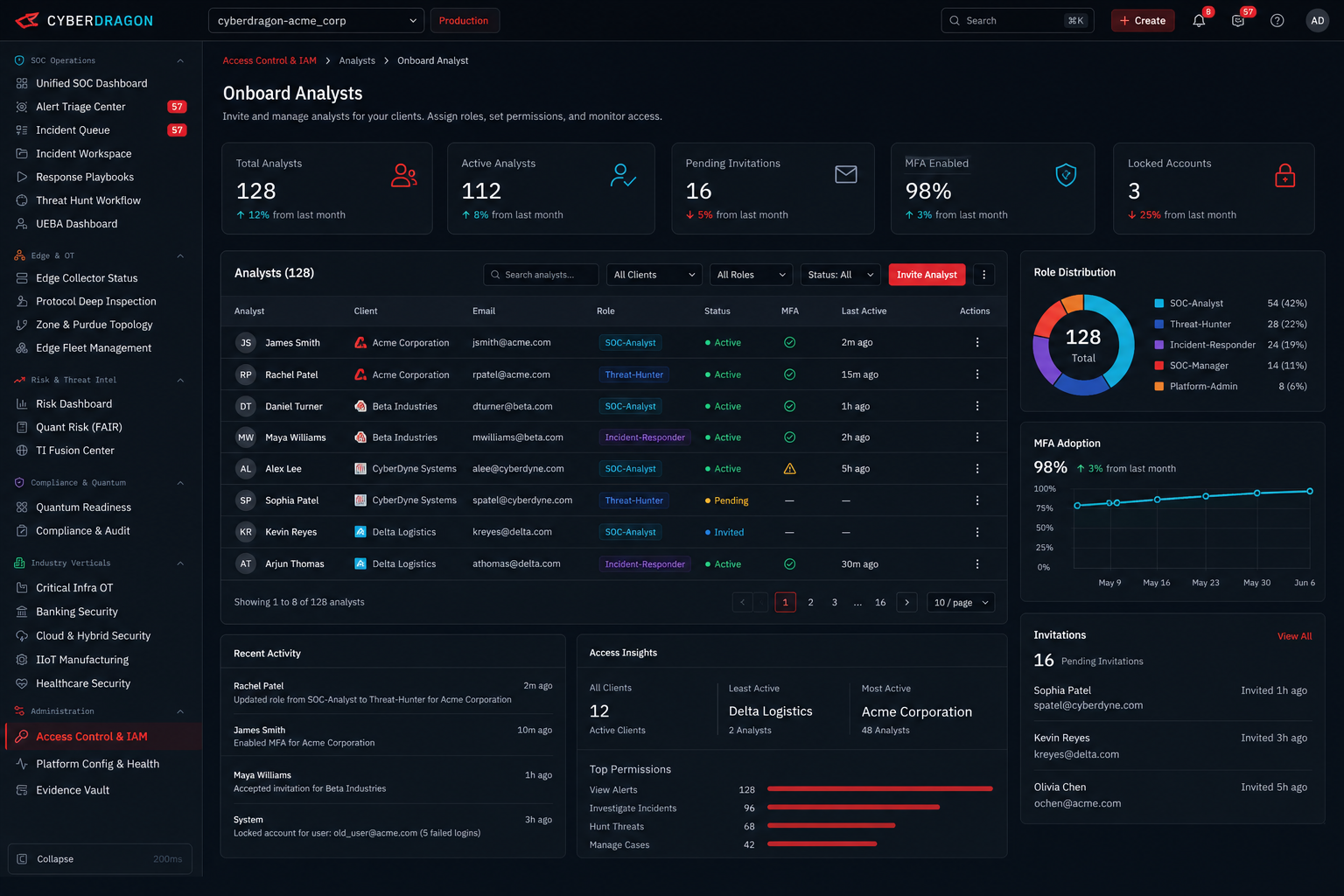Click Incident-Responder purple legend swatch
1344x896 pixels.
click(x=1159, y=345)
